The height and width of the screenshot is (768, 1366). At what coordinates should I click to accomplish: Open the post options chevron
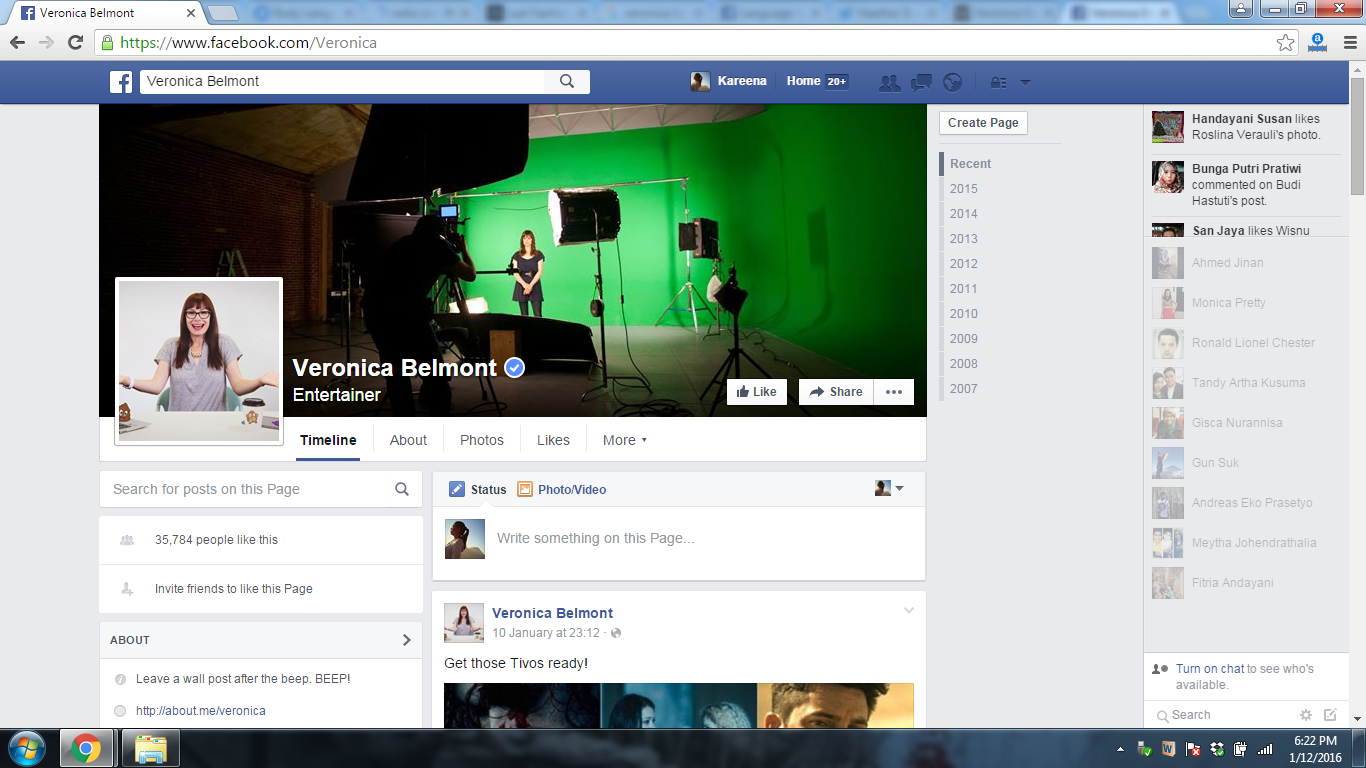909,611
